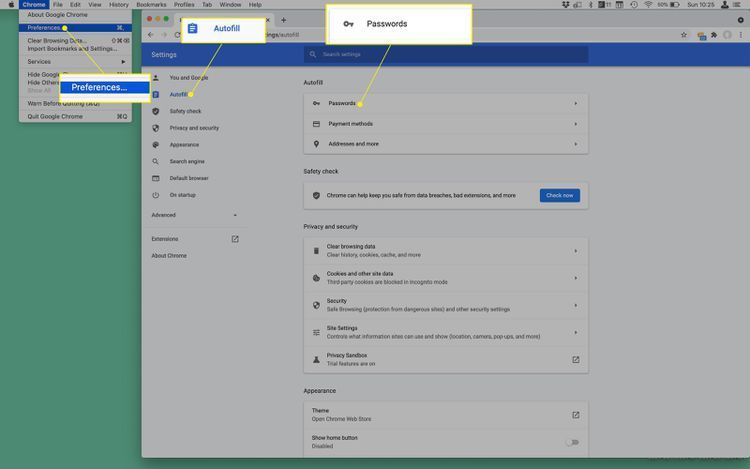Open About Chrome link in sidebar
750x469 pixels.
point(169,256)
